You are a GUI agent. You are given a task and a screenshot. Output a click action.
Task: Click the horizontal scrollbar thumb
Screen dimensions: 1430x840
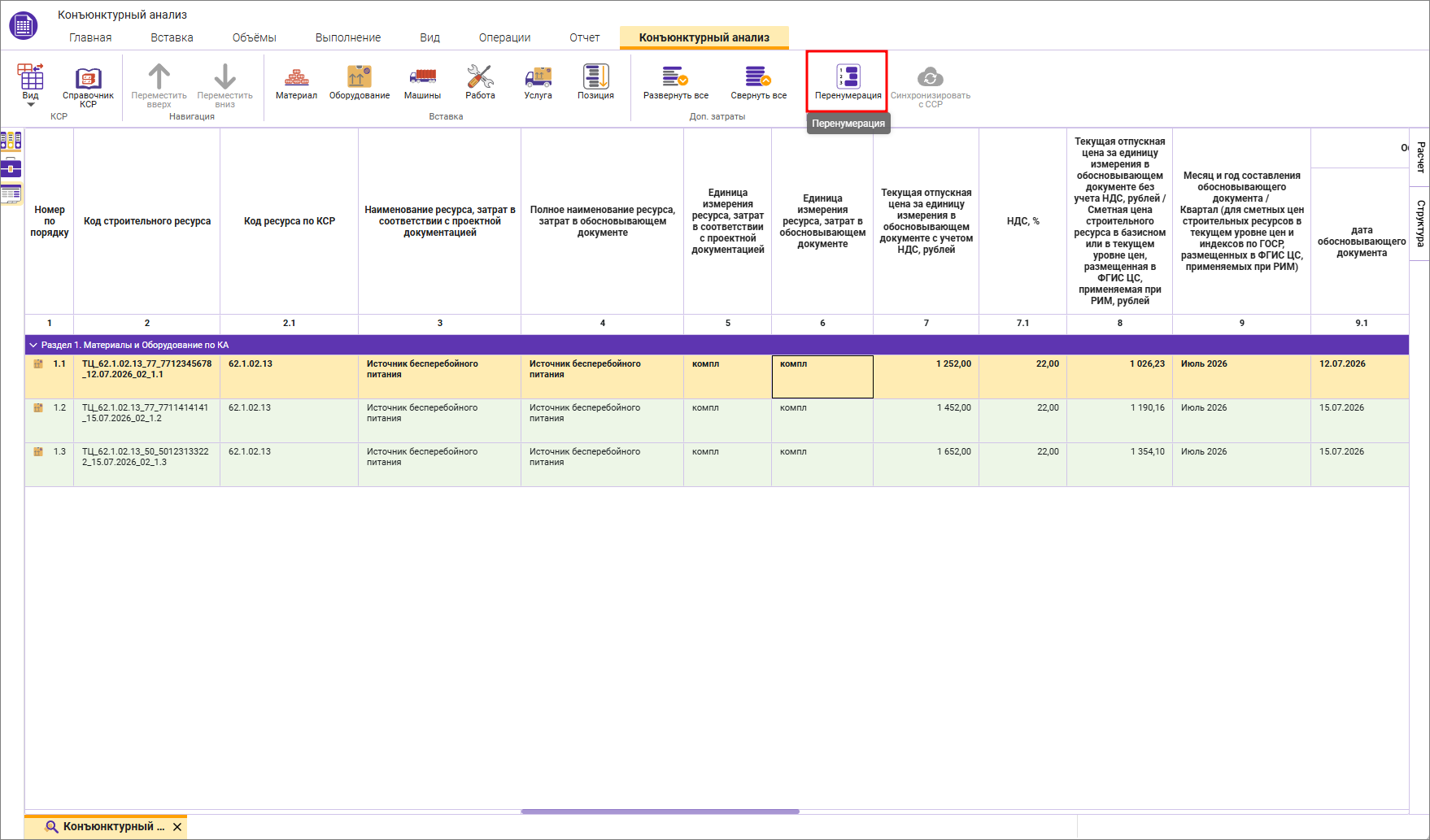(x=660, y=812)
